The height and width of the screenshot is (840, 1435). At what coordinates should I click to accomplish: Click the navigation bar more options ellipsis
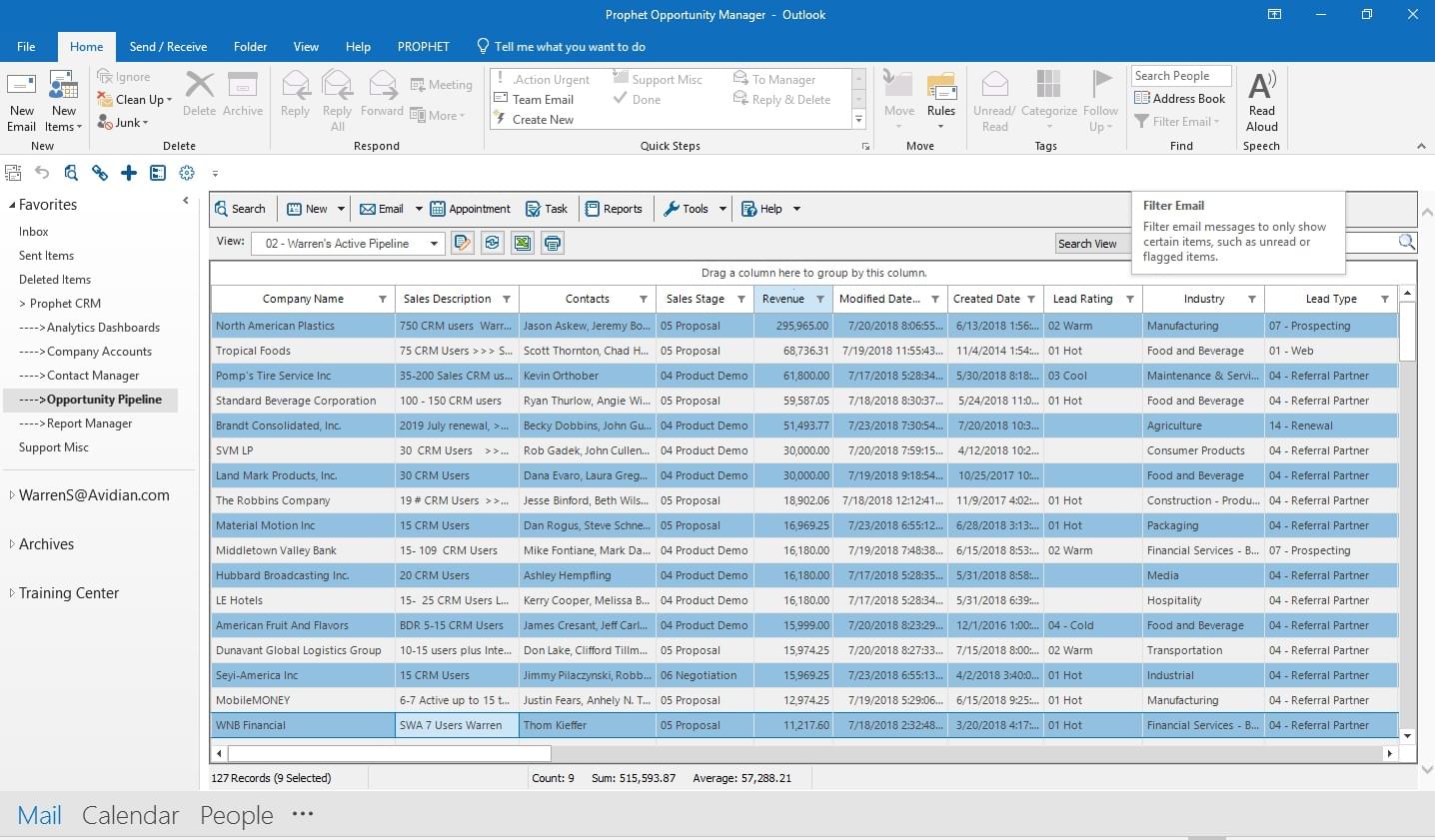(303, 814)
